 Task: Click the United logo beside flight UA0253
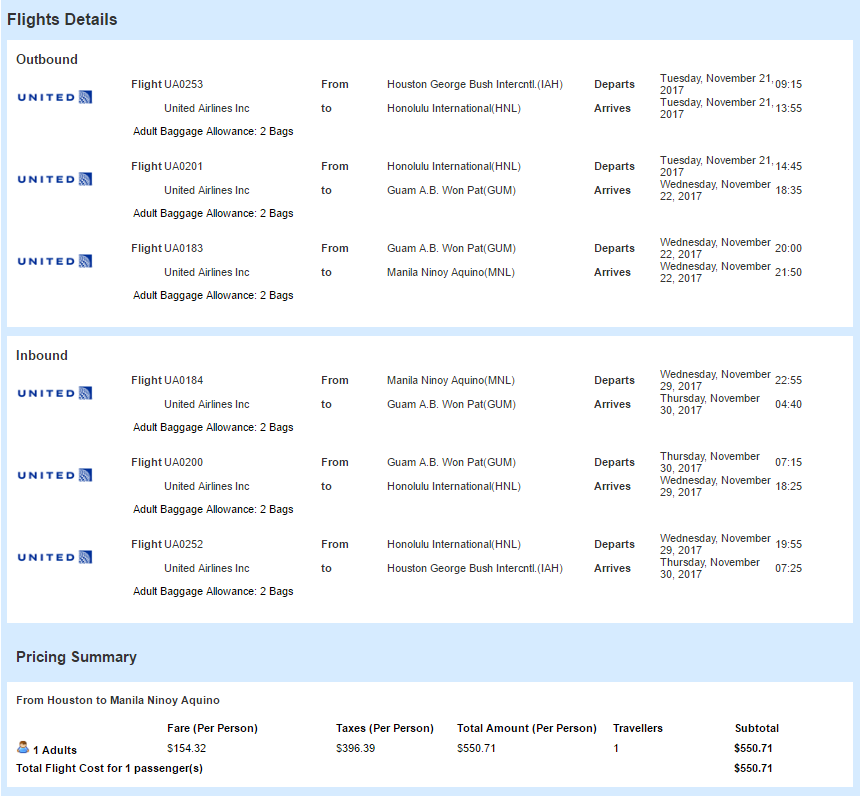pos(55,97)
